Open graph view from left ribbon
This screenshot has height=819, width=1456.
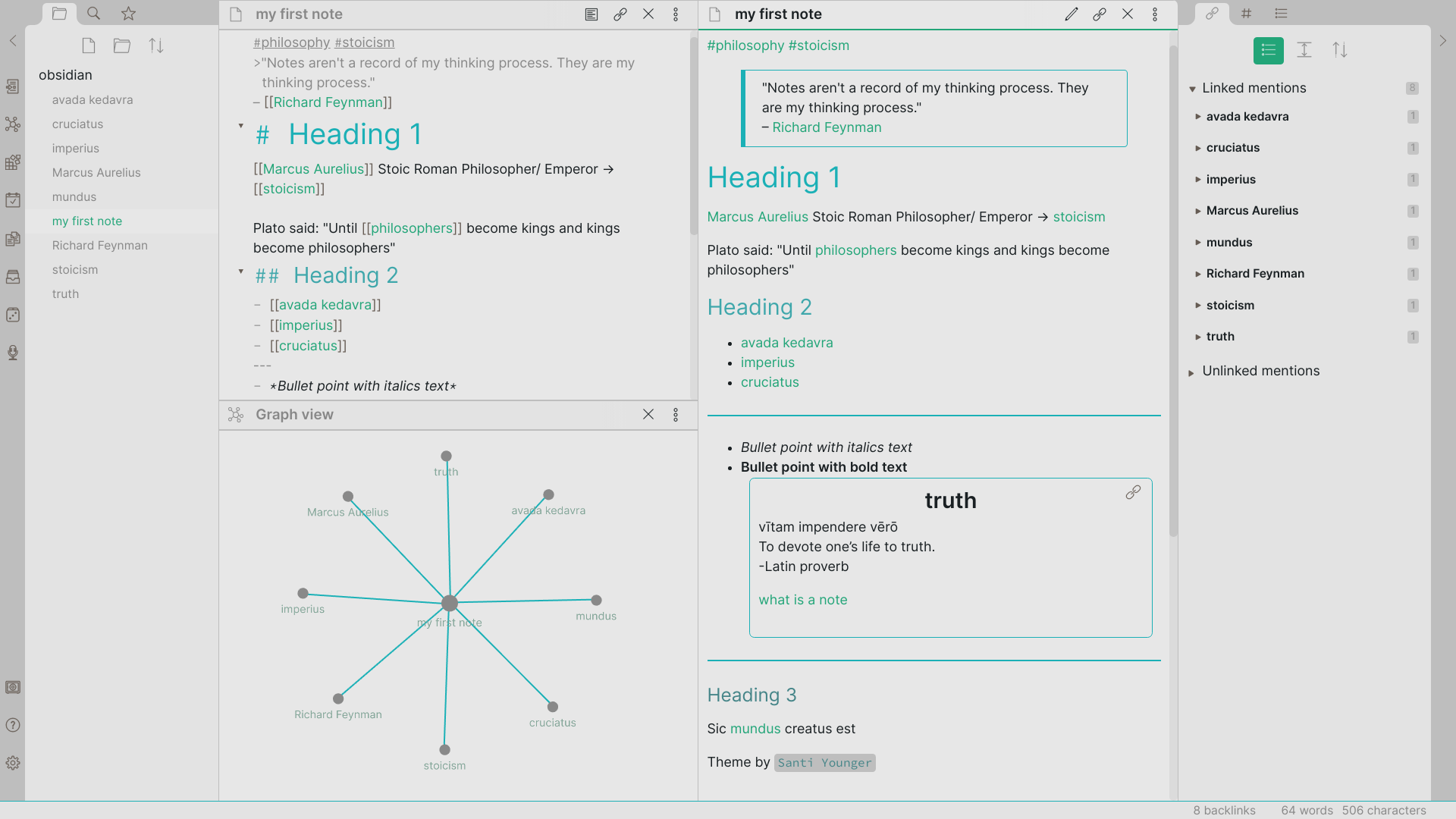12,124
